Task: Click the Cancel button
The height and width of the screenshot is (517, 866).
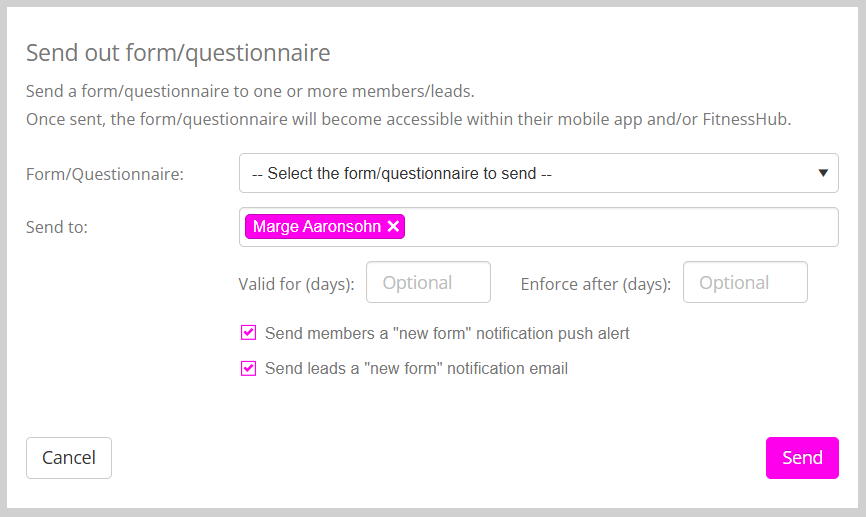Action: click(69, 458)
